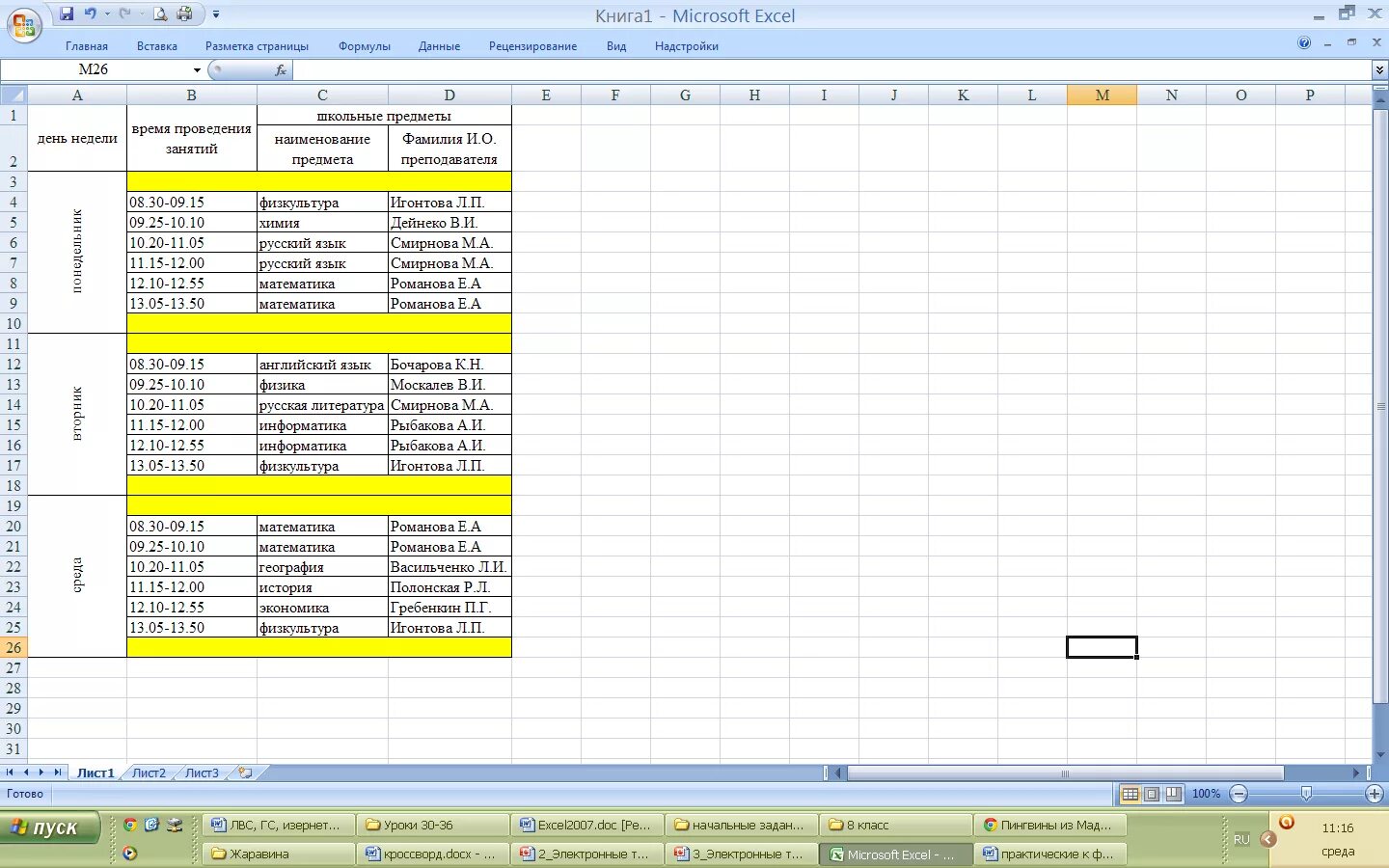Open Пингвины из Мад... Chrome taskbar window

1049,825
